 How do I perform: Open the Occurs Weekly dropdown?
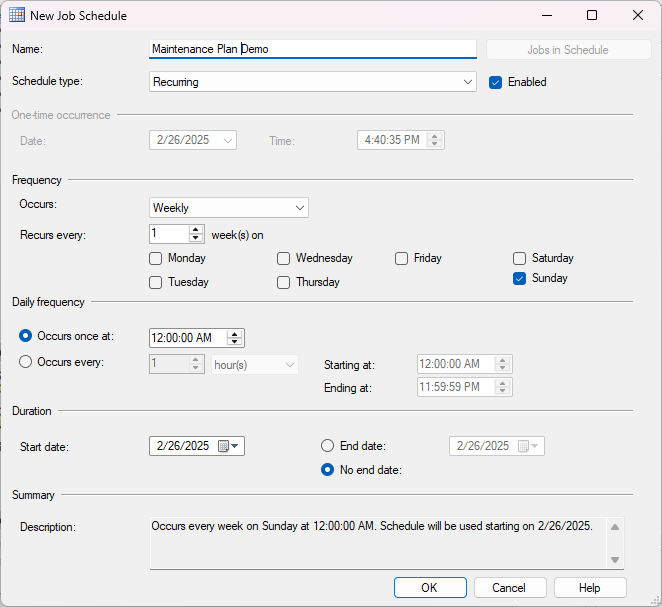click(x=229, y=208)
